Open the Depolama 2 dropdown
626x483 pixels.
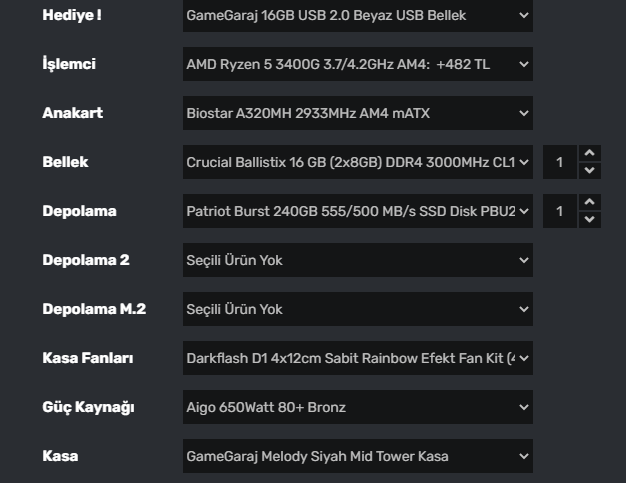coord(357,260)
